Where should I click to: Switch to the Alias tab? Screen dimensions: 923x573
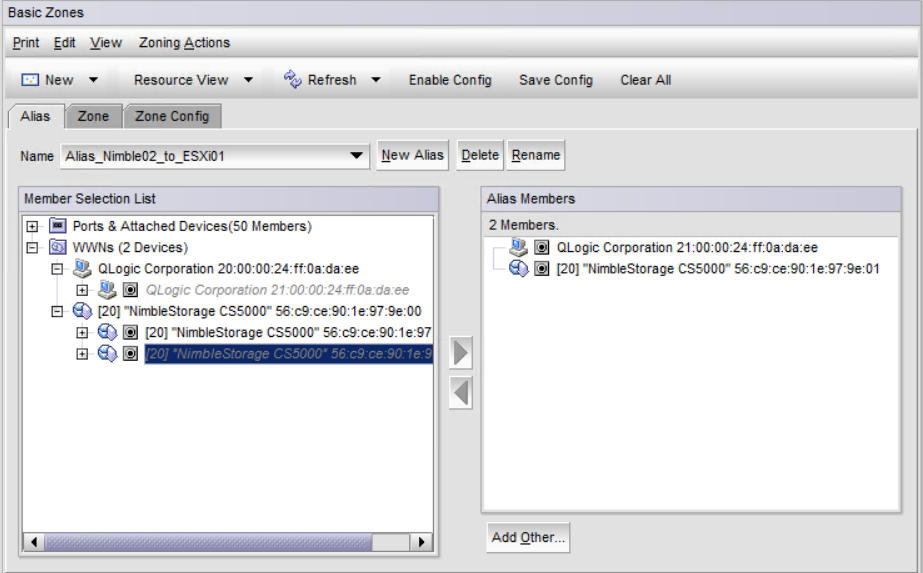(35, 116)
